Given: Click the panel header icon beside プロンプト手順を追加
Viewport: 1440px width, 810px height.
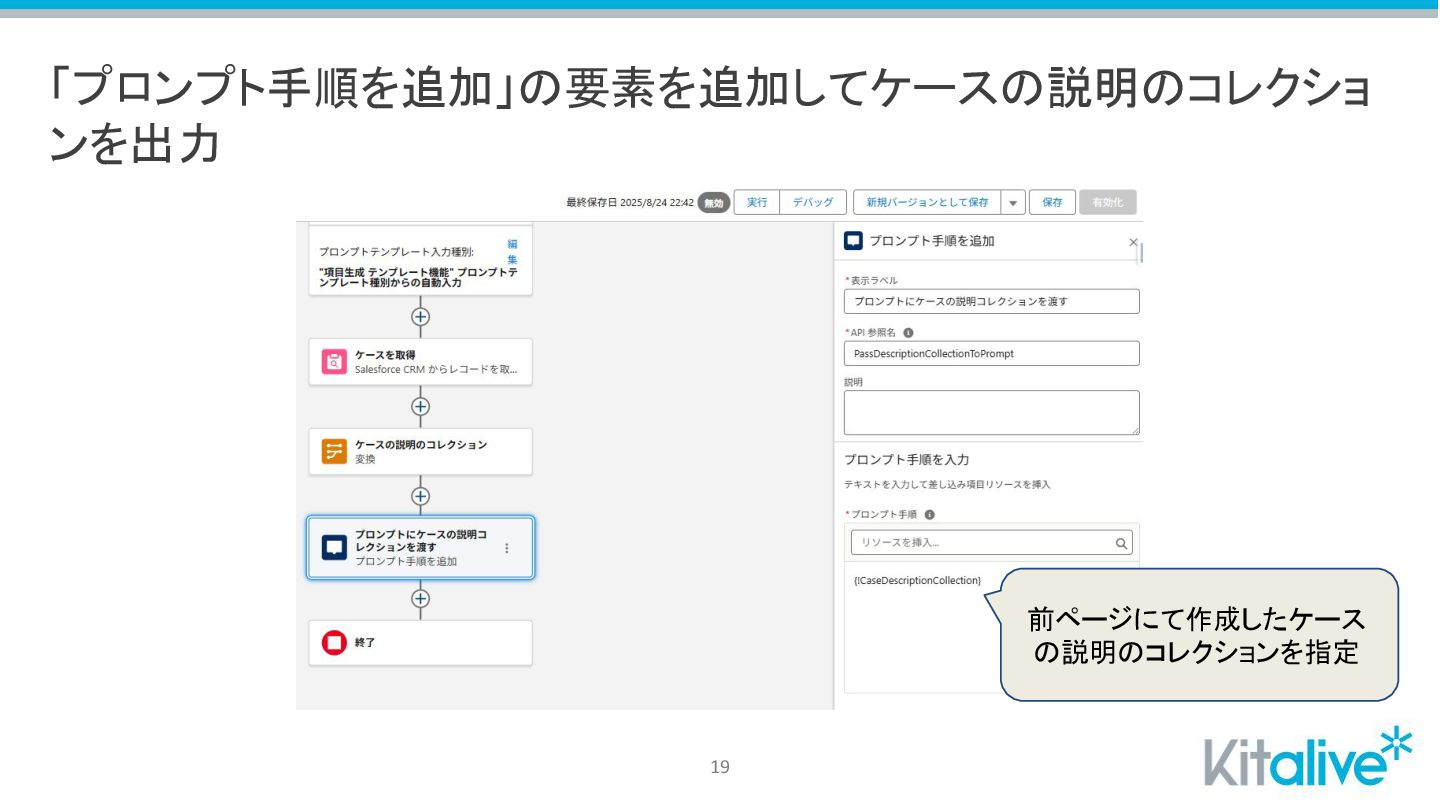Looking at the screenshot, I should click(x=853, y=241).
